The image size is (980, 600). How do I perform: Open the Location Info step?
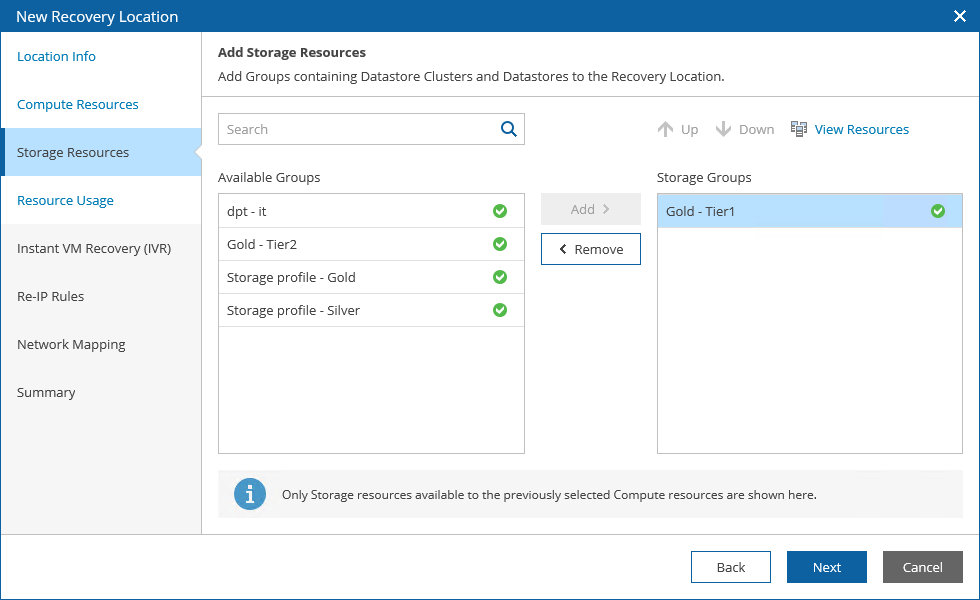click(x=57, y=57)
